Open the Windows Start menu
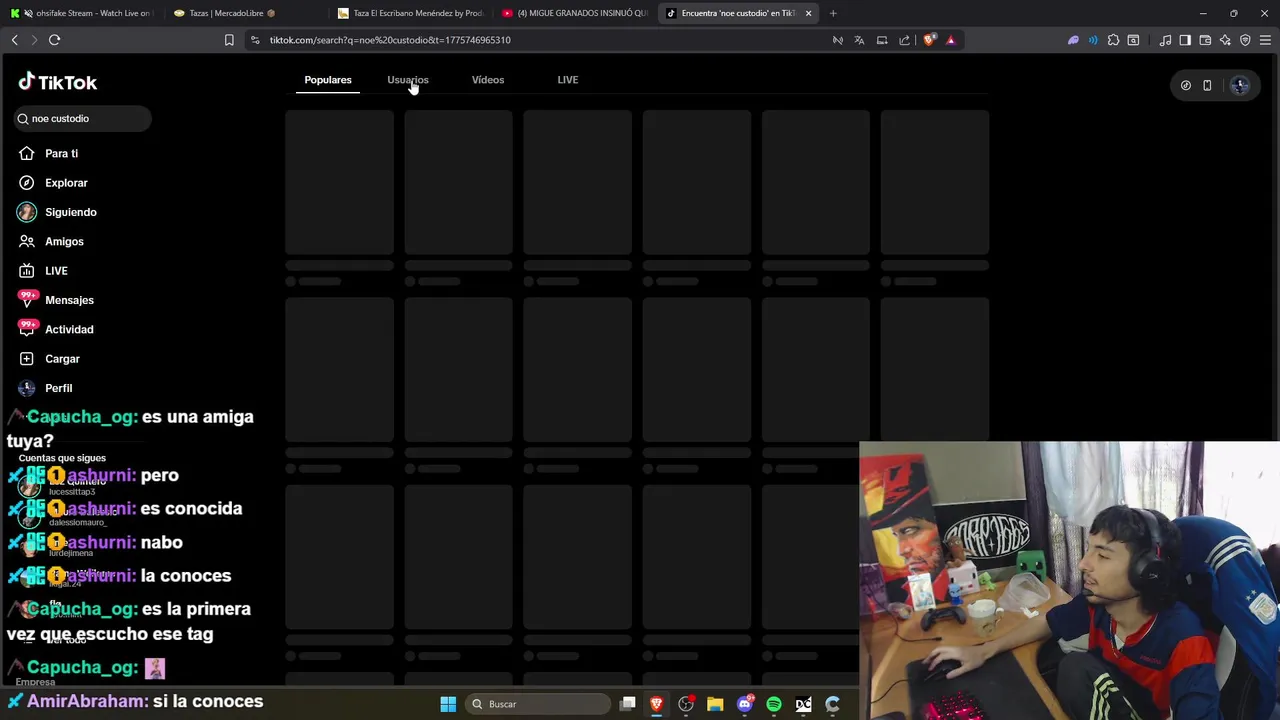Viewport: 1280px width, 720px height. coord(448,704)
